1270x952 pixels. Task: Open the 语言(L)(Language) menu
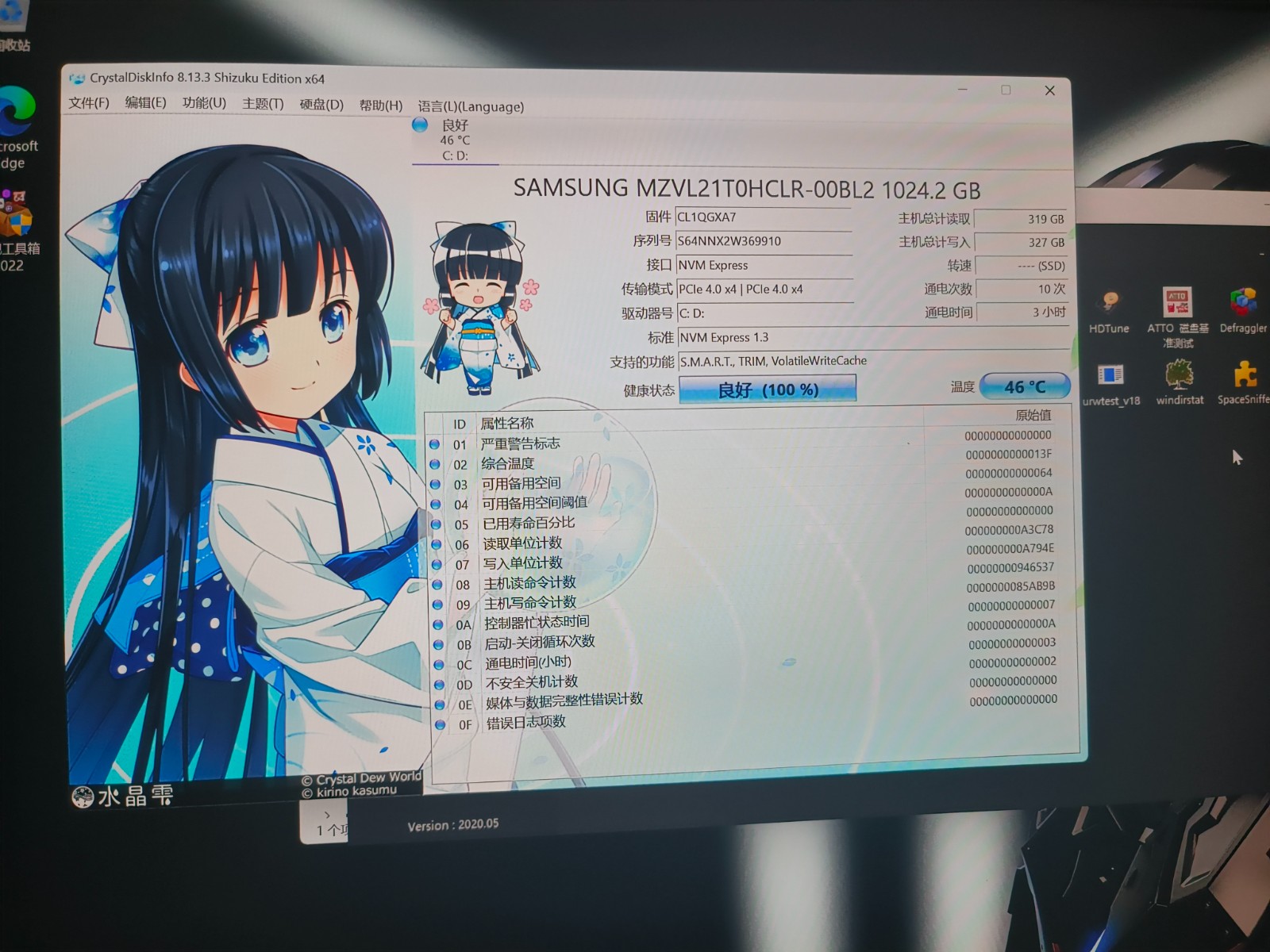pyautogui.click(x=471, y=106)
